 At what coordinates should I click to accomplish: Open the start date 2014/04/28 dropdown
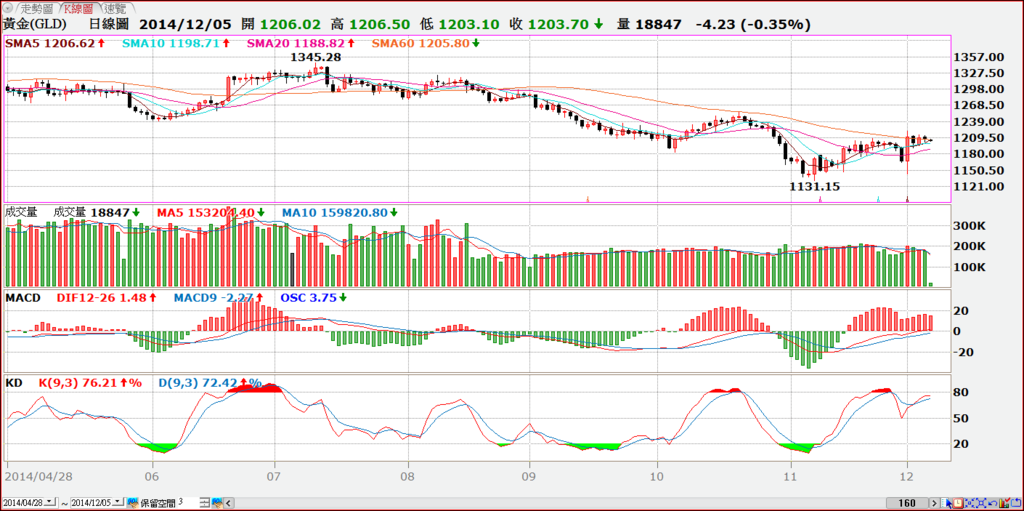tap(49, 501)
